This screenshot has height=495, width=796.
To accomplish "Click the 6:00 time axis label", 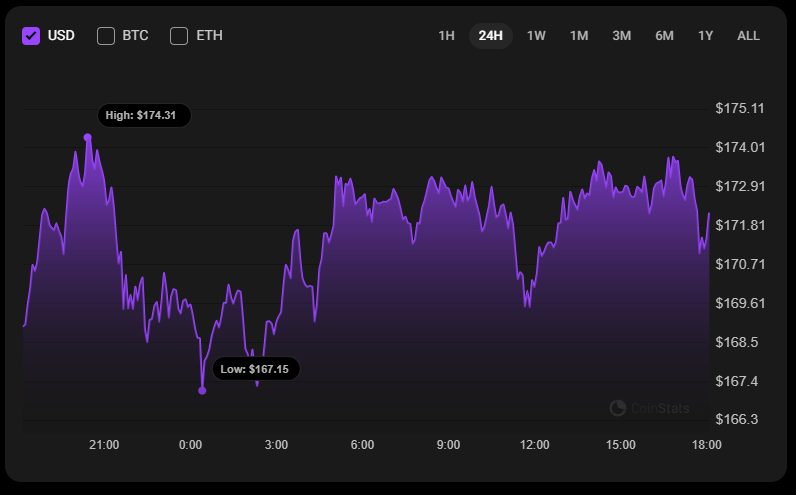I will pos(362,445).
